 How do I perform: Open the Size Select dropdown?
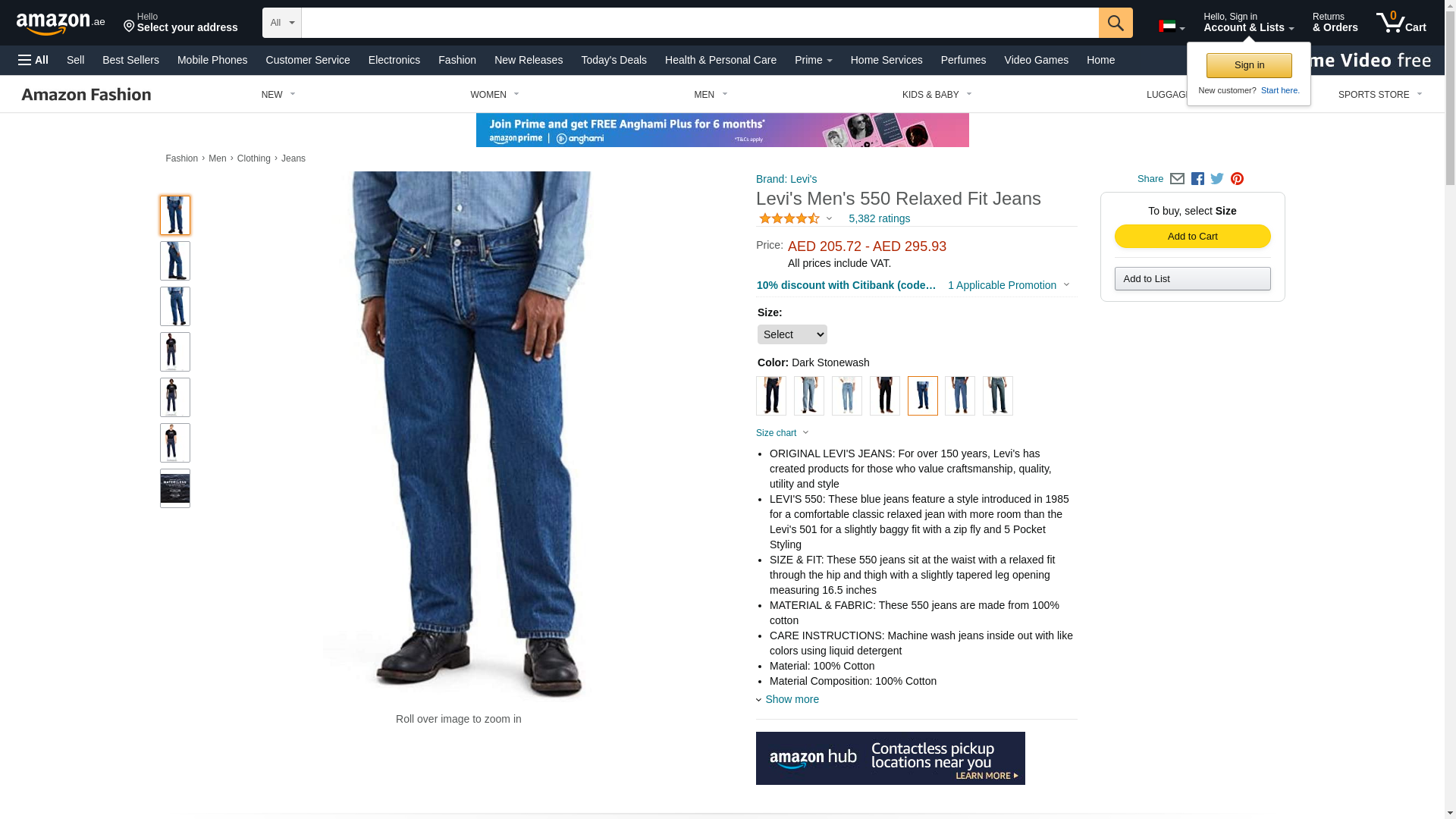point(792,334)
